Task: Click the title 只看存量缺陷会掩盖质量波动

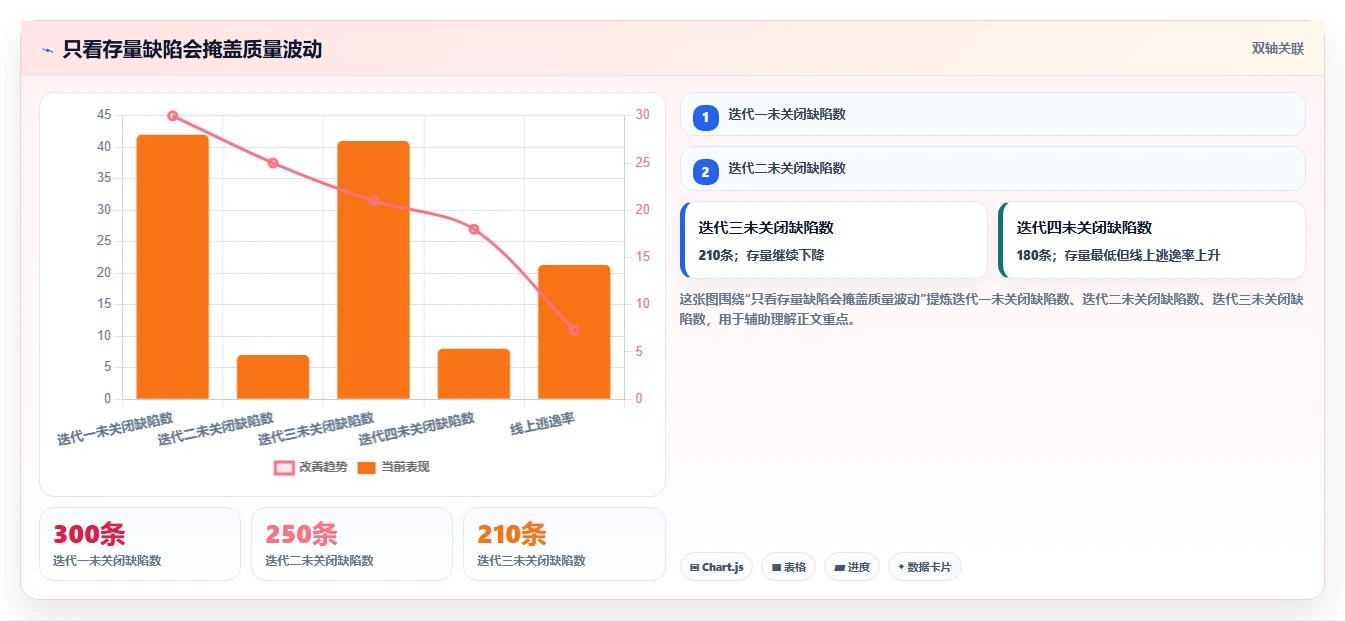Action: click(192, 49)
